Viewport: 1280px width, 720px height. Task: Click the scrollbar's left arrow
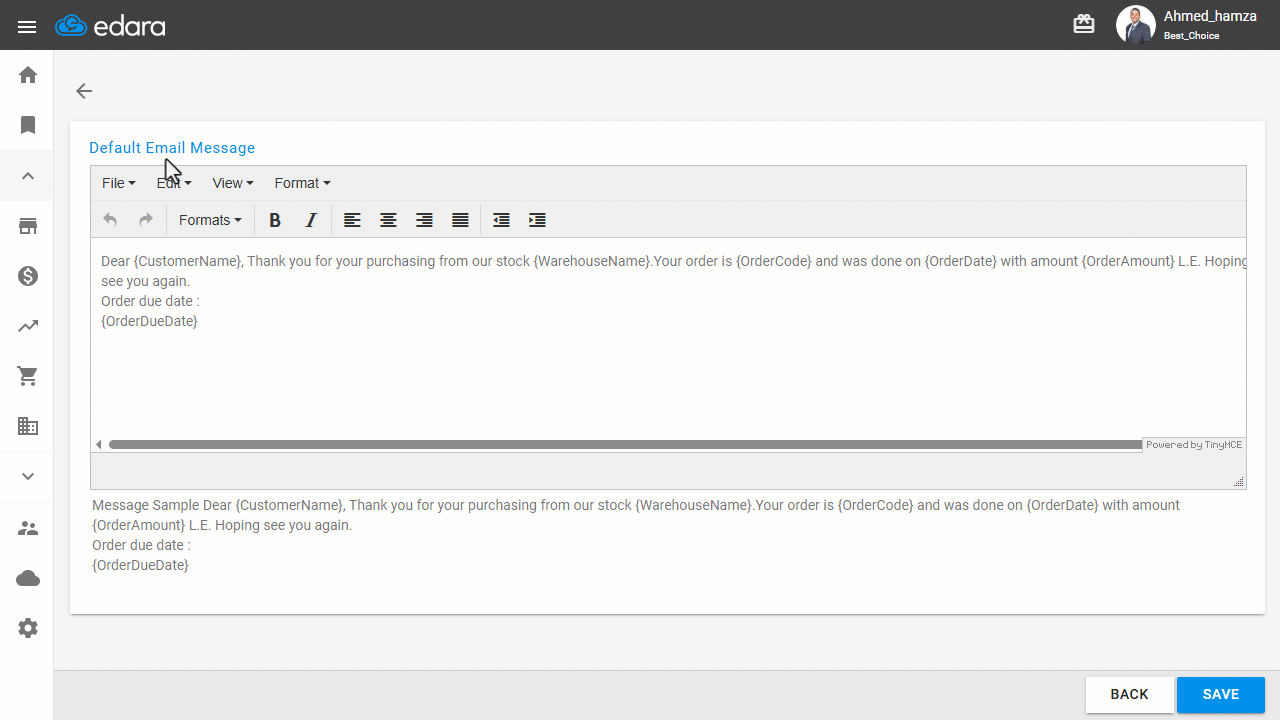pyautogui.click(x=98, y=444)
